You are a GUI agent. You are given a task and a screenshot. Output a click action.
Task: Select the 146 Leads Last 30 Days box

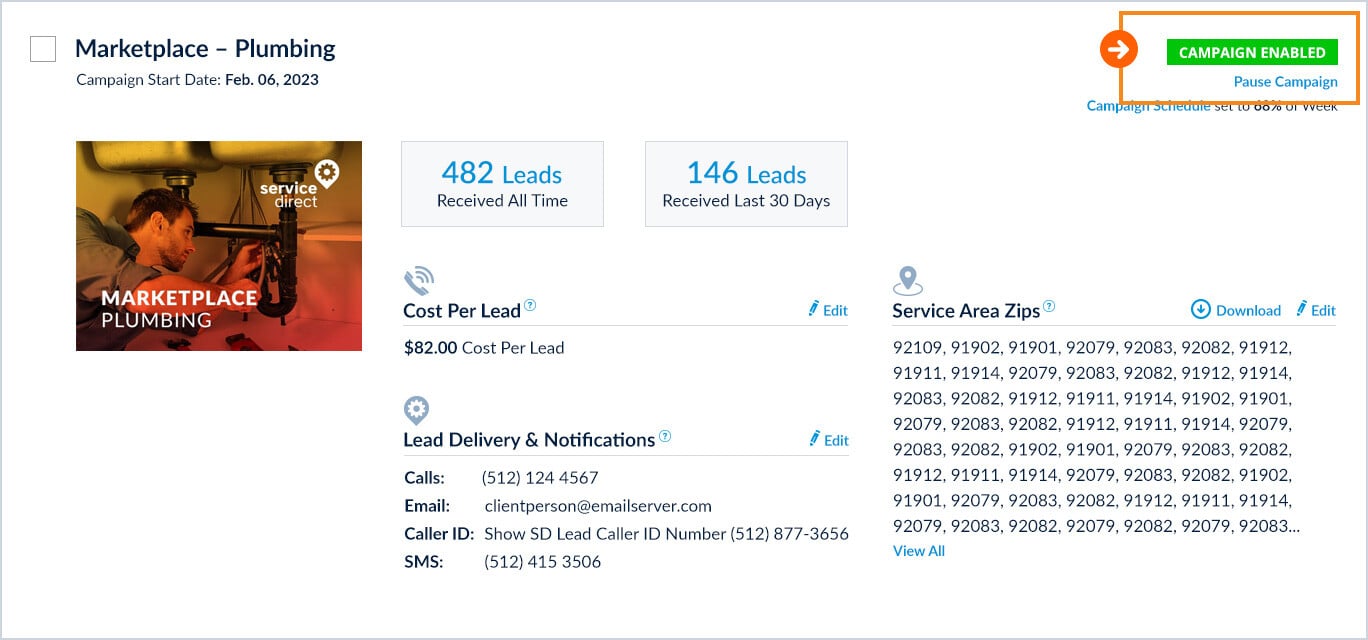point(746,184)
